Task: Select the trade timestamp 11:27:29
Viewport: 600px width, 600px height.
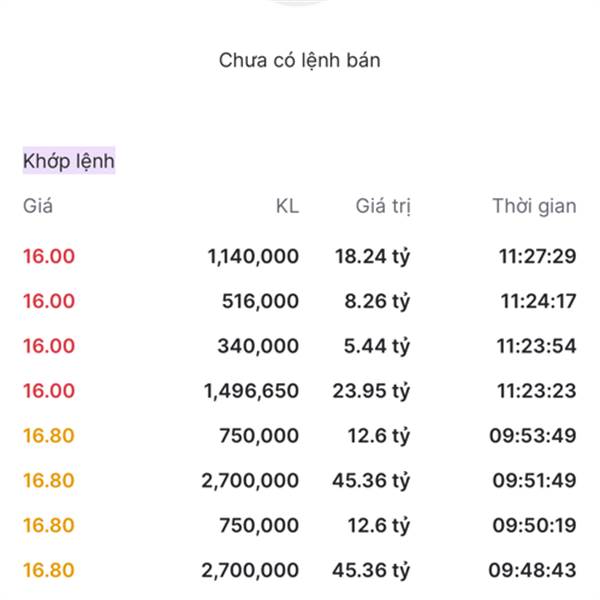Action: (x=537, y=256)
